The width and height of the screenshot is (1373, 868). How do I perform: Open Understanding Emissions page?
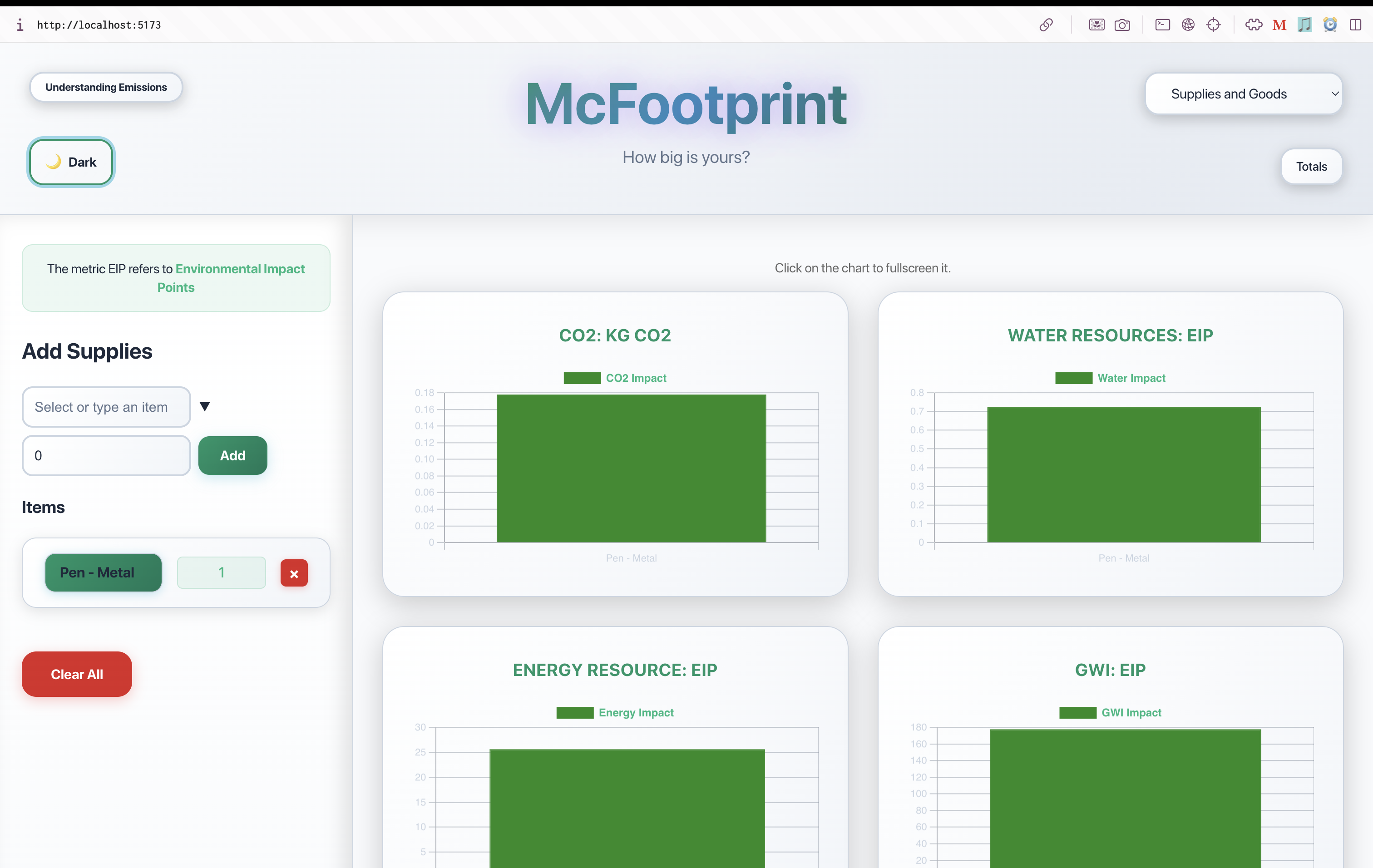[x=106, y=87]
